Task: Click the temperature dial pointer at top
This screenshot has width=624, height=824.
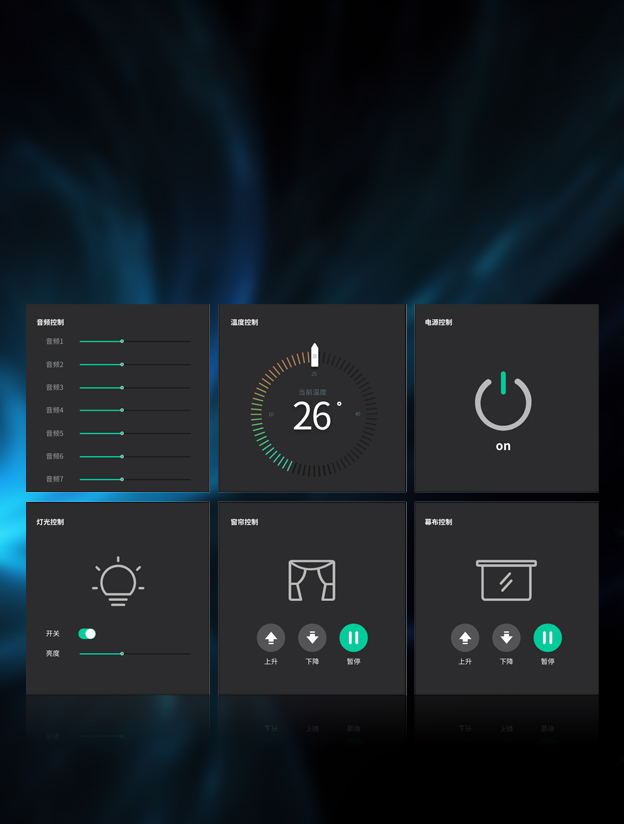Action: (x=314, y=354)
